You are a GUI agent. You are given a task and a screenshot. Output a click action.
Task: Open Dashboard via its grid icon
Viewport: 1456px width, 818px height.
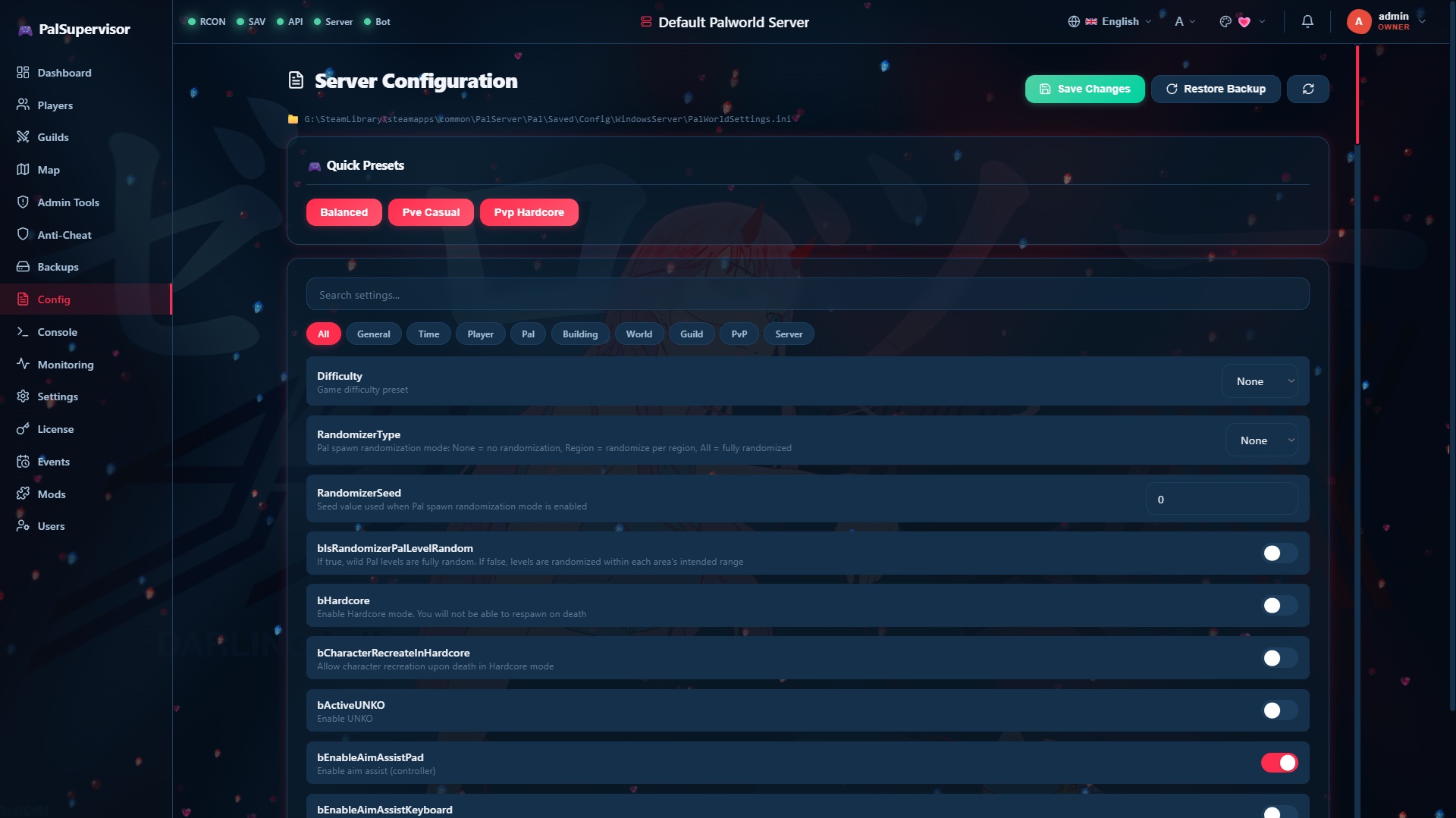coord(23,73)
